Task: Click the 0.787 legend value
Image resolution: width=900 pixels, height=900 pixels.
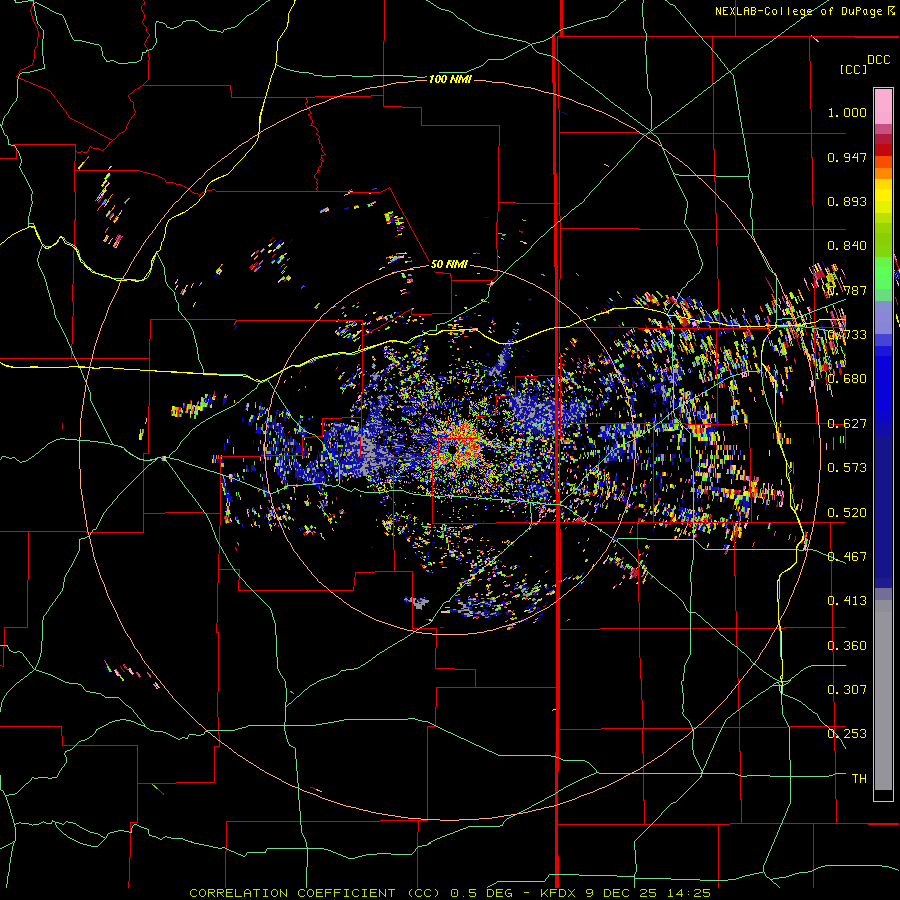Action: [x=847, y=290]
